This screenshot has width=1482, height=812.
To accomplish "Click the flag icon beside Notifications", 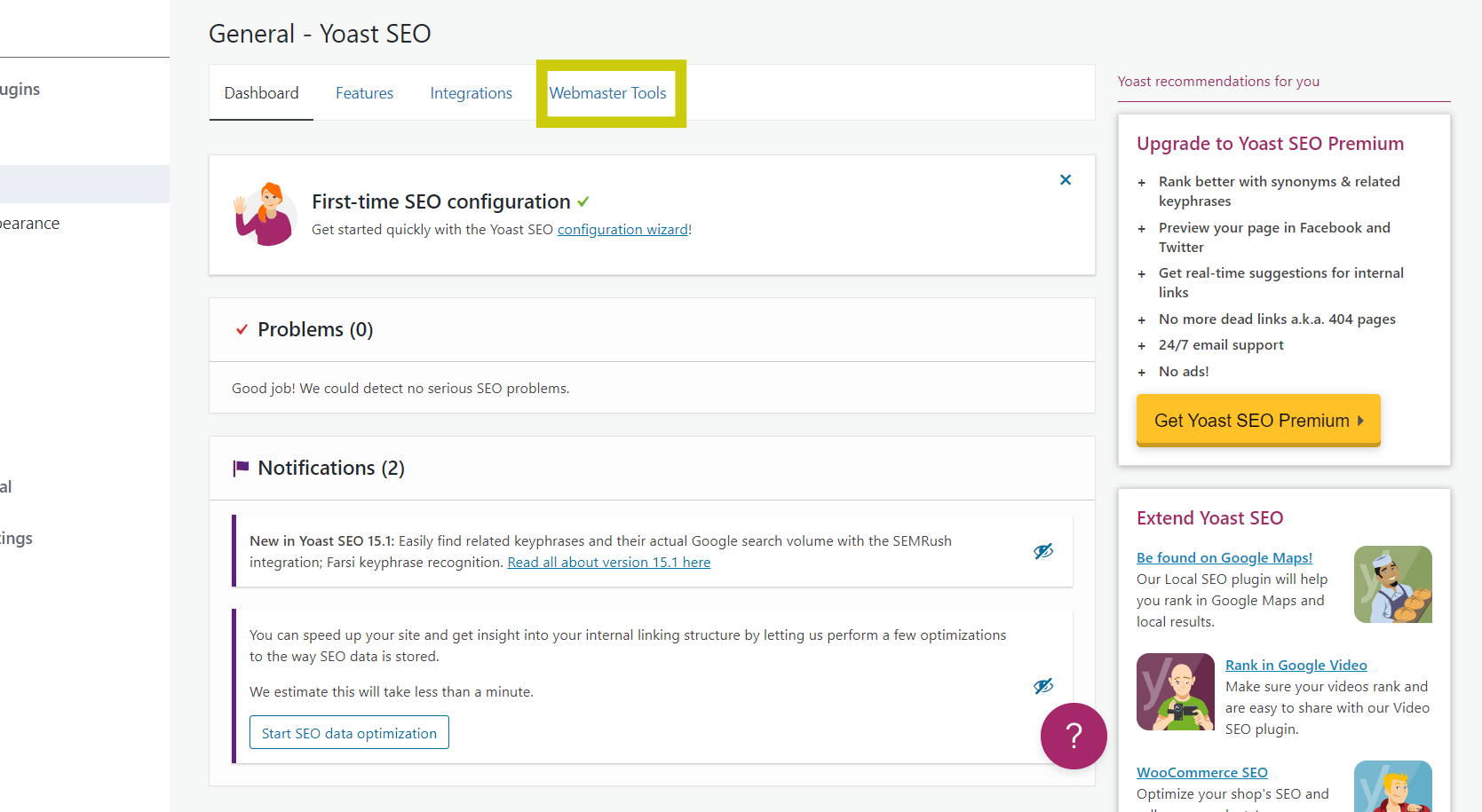I will coord(241,468).
